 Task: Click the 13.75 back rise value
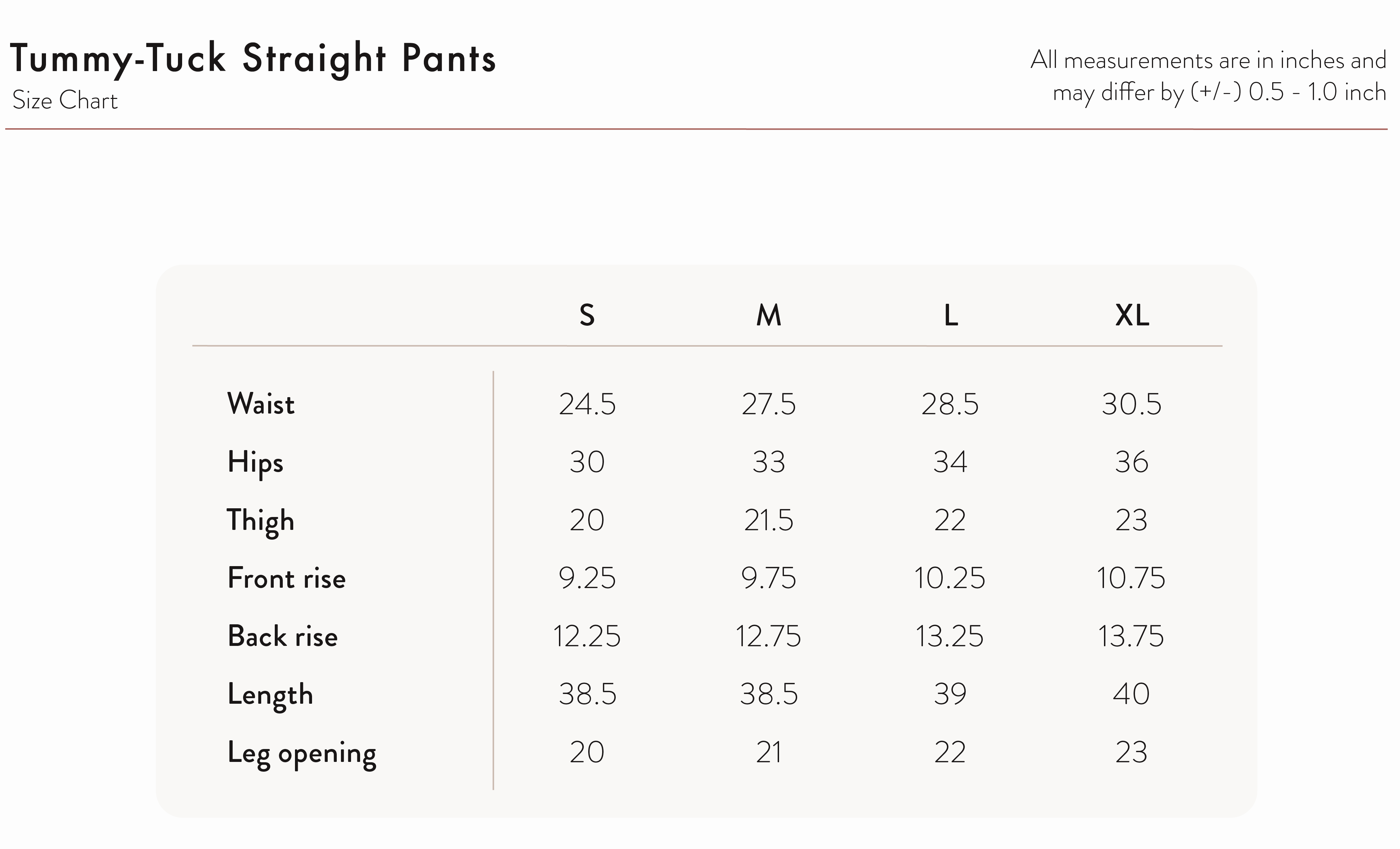(1131, 636)
